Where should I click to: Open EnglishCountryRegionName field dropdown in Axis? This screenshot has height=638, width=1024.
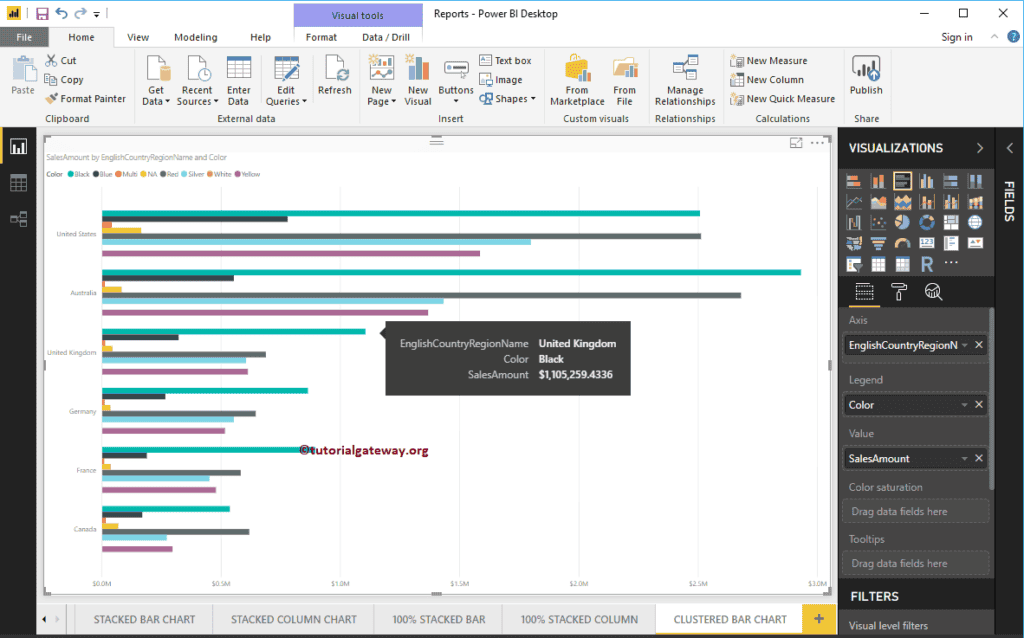click(965, 345)
